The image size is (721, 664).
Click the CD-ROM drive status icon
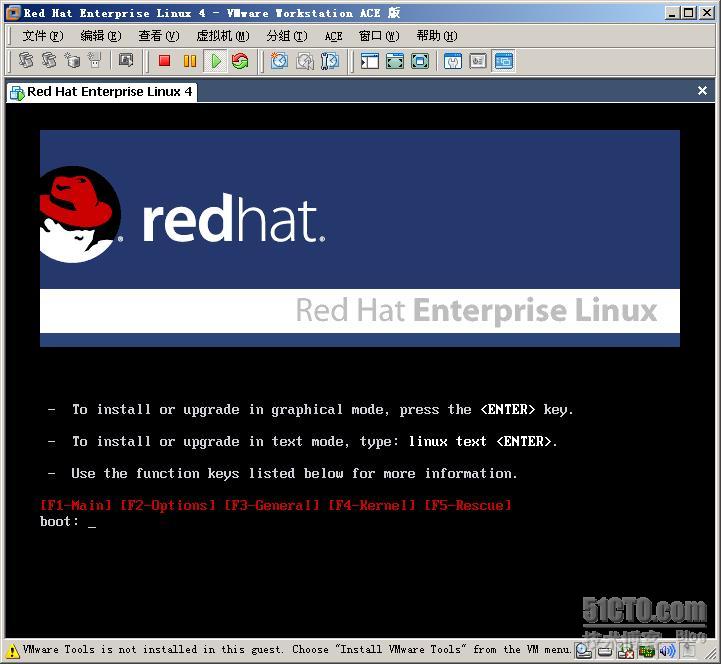coord(584,651)
